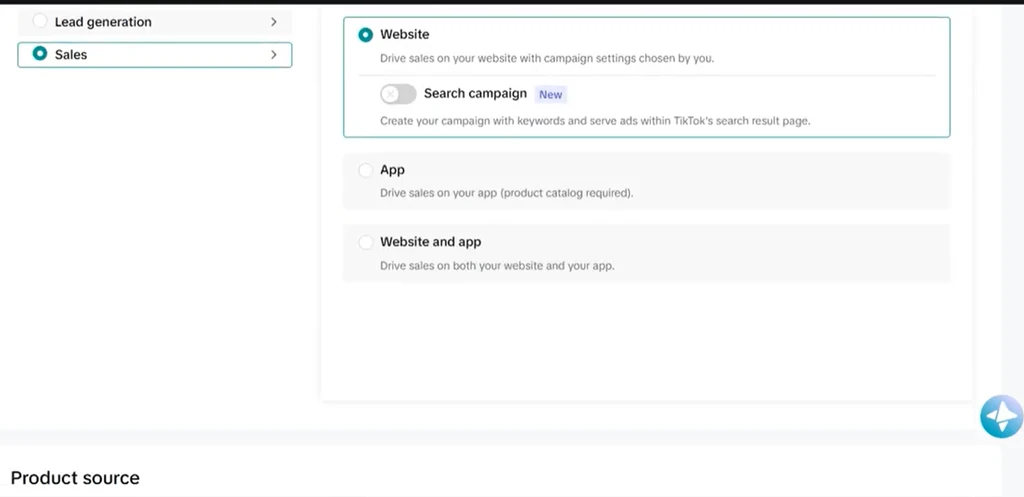
Task: Choose the Website radio option
Action: coord(366,35)
